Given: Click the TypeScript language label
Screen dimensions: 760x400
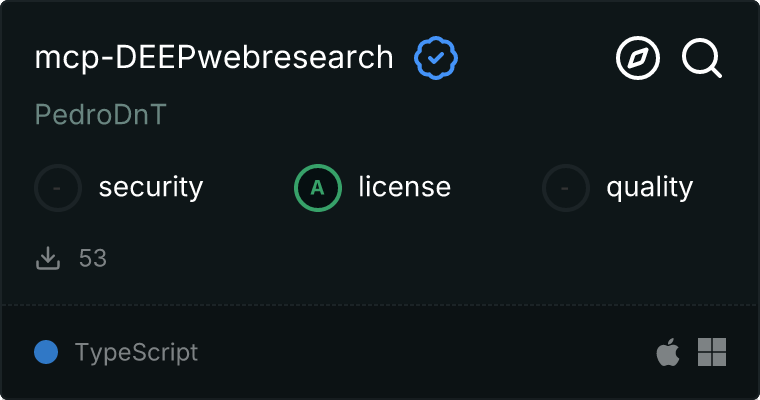Looking at the screenshot, I should [136, 352].
